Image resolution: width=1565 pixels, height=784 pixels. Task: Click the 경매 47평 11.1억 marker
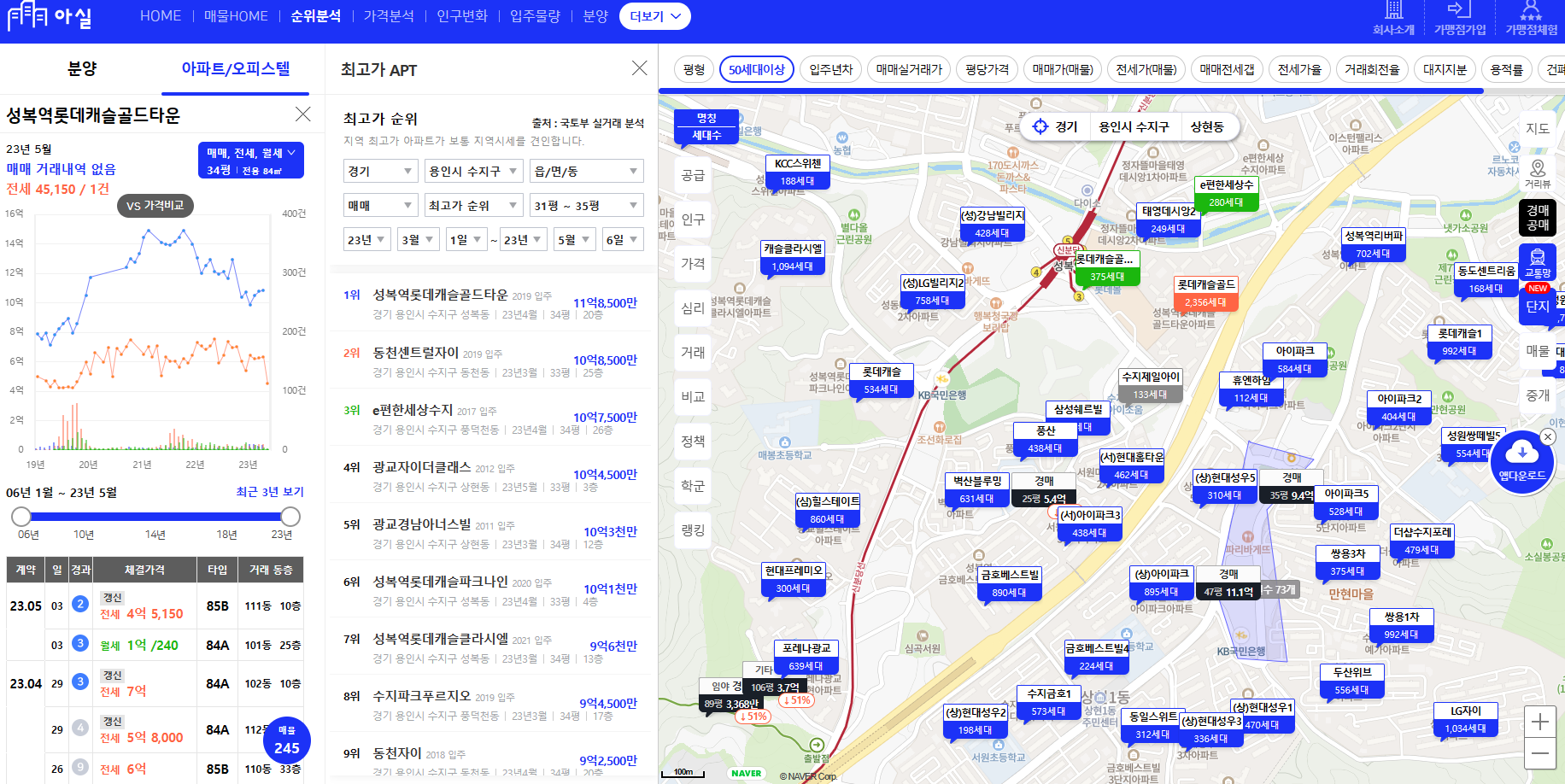1228,582
